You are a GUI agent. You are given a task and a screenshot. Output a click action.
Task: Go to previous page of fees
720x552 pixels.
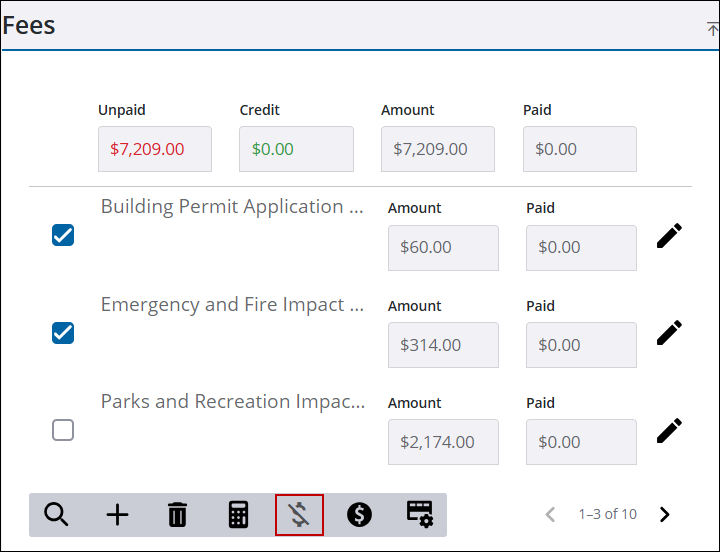(550, 515)
